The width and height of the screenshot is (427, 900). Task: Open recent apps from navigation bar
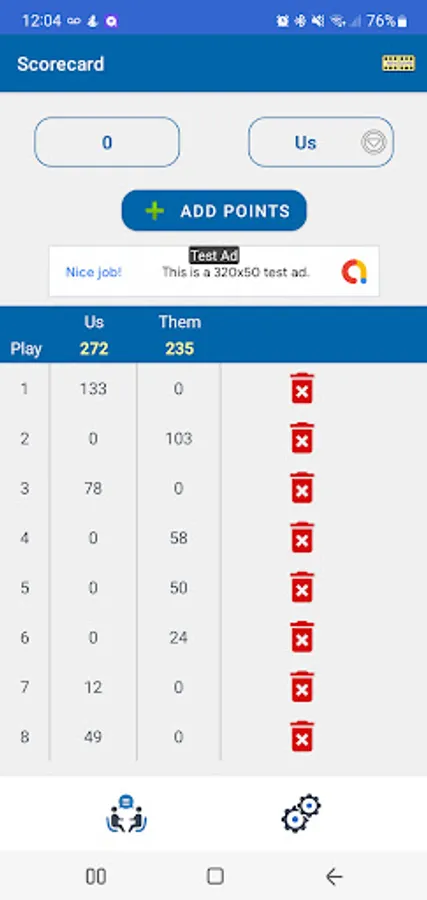[95, 876]
